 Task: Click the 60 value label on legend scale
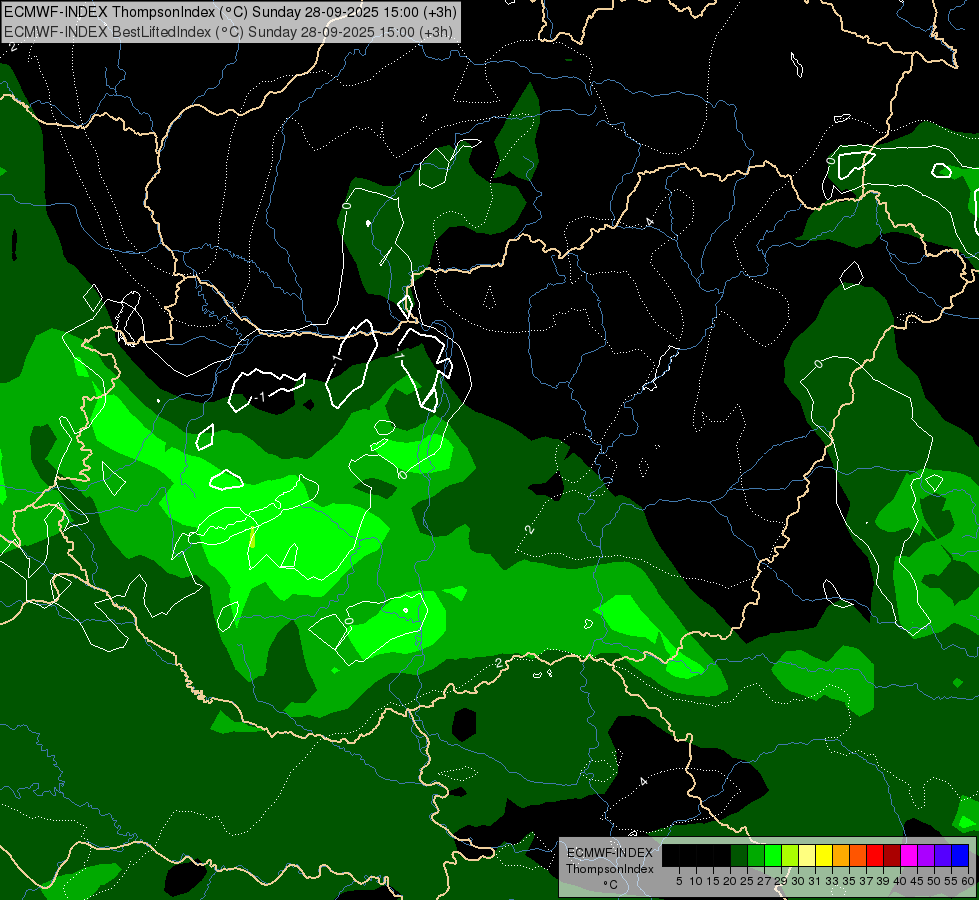click(x=967, y=881)
